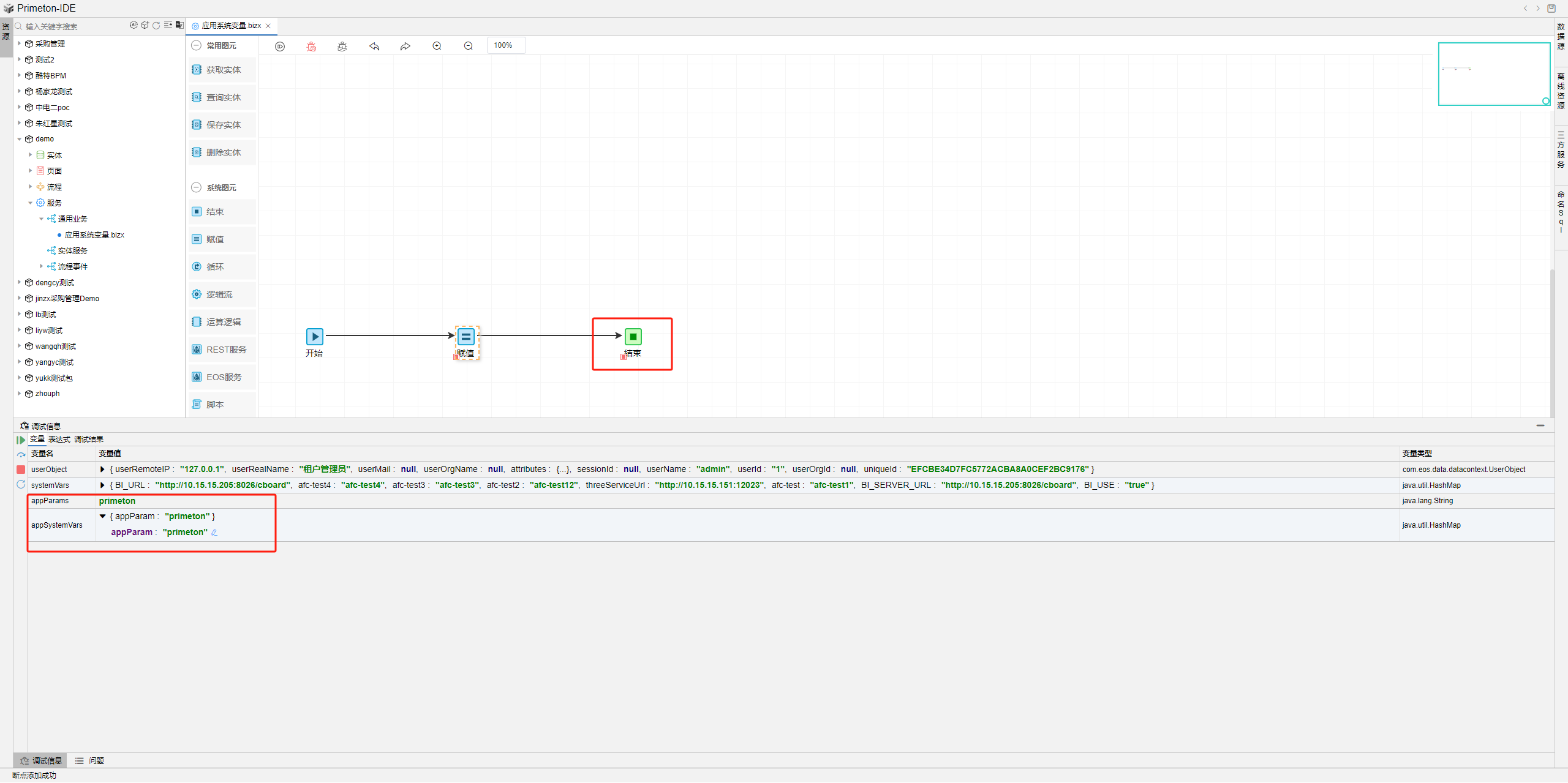
Task: Click the step over debug arrow
Action: point(21,455)
